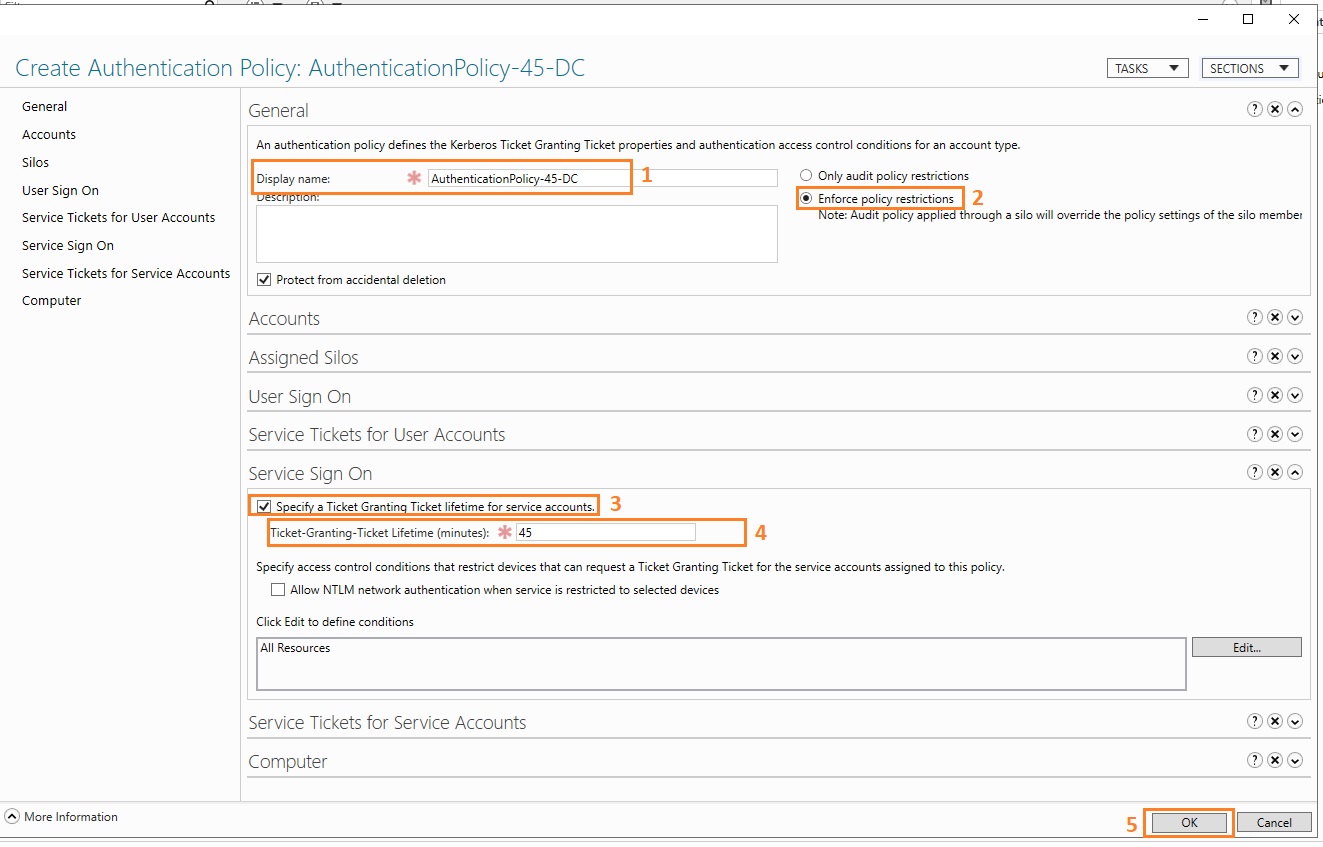
Task: Click the remove (X) icon on Assigned Silos section
Action: point(1275,356)
